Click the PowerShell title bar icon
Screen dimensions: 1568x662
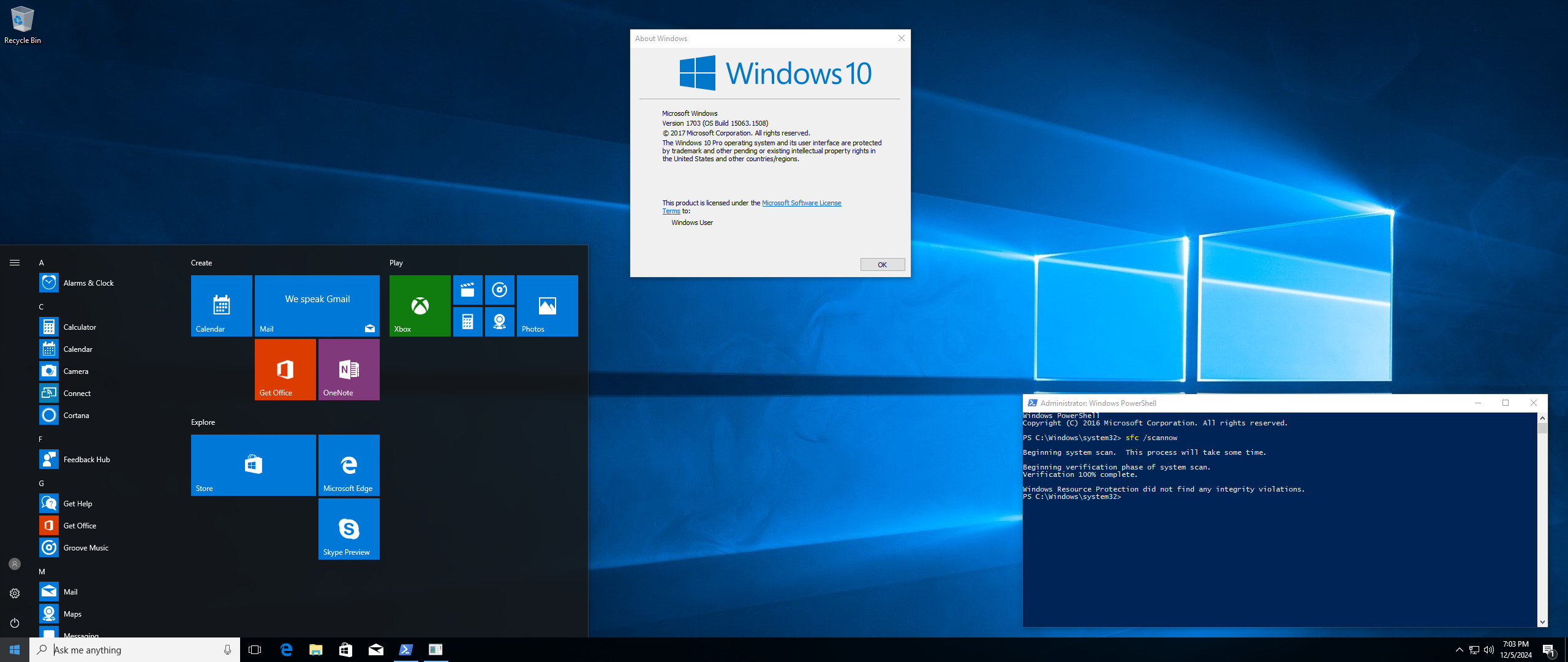pyautogui.click(x=1032, y=403)
